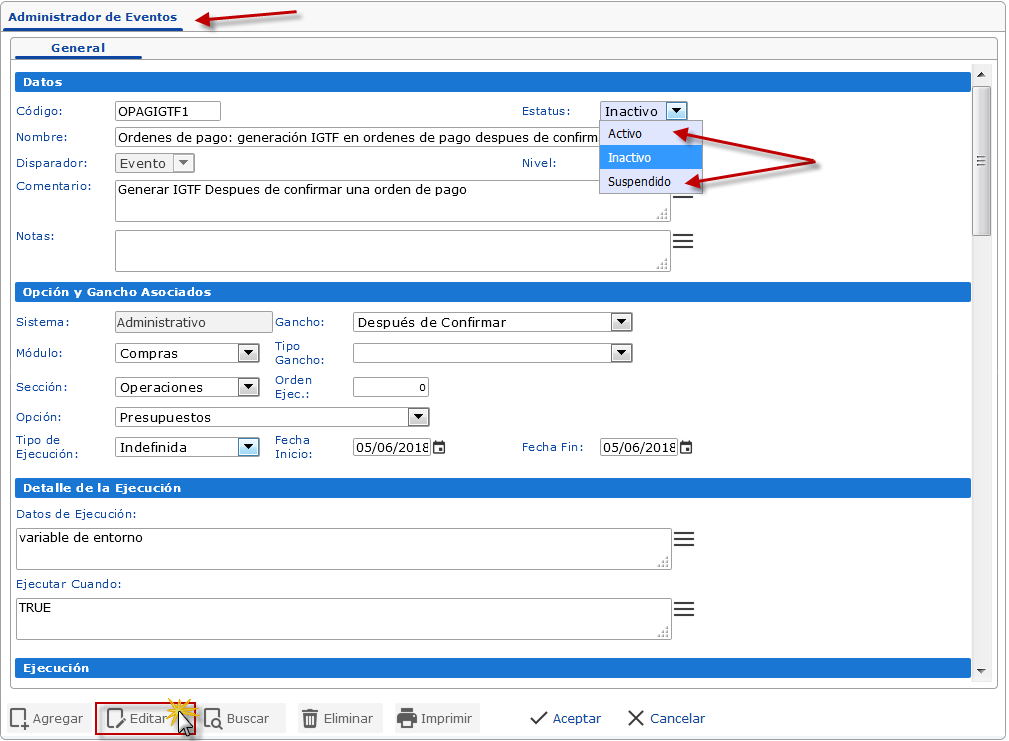Click the Opción y Gancho Asociados header
This screenshot has height=741, width=1009.
coord(493,292)
